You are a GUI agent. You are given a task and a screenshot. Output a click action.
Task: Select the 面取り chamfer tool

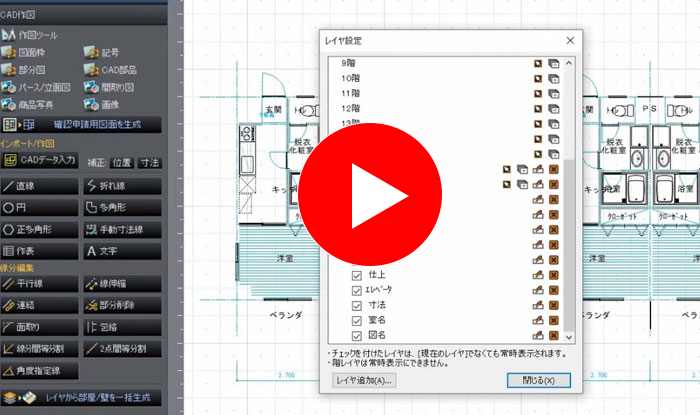[x=40, y=328]
